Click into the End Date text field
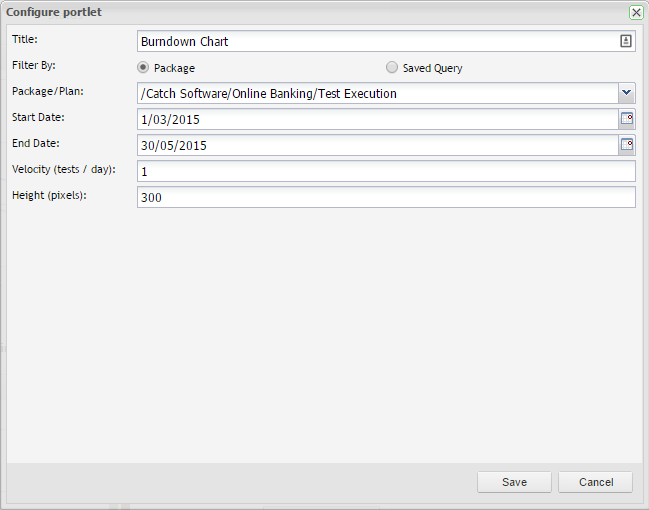 (377, 145)
